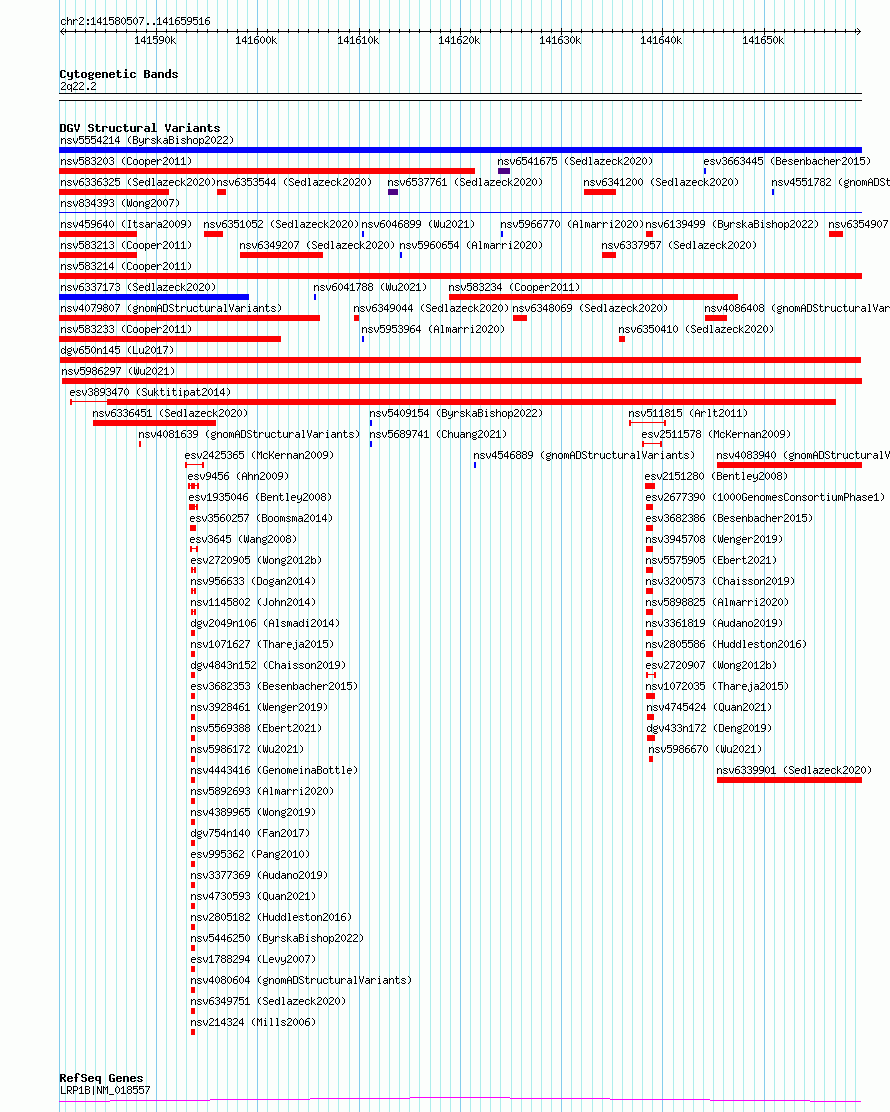Viewport: 890px width, 1112px height.
Task: Click the nsv956633 (Dogan2014) label
Action: coord(253,582)
